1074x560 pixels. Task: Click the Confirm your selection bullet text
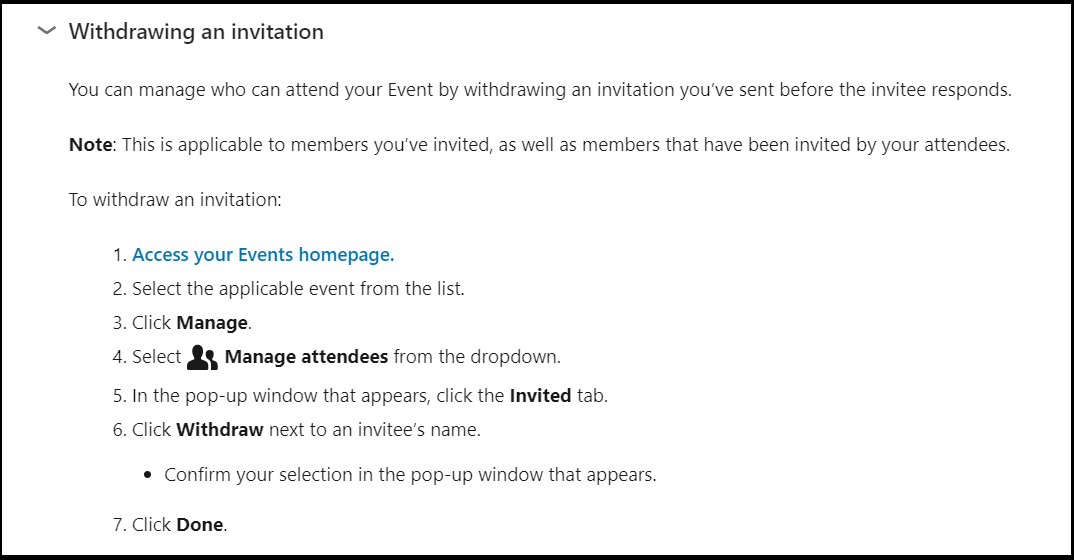click(410, 475)
